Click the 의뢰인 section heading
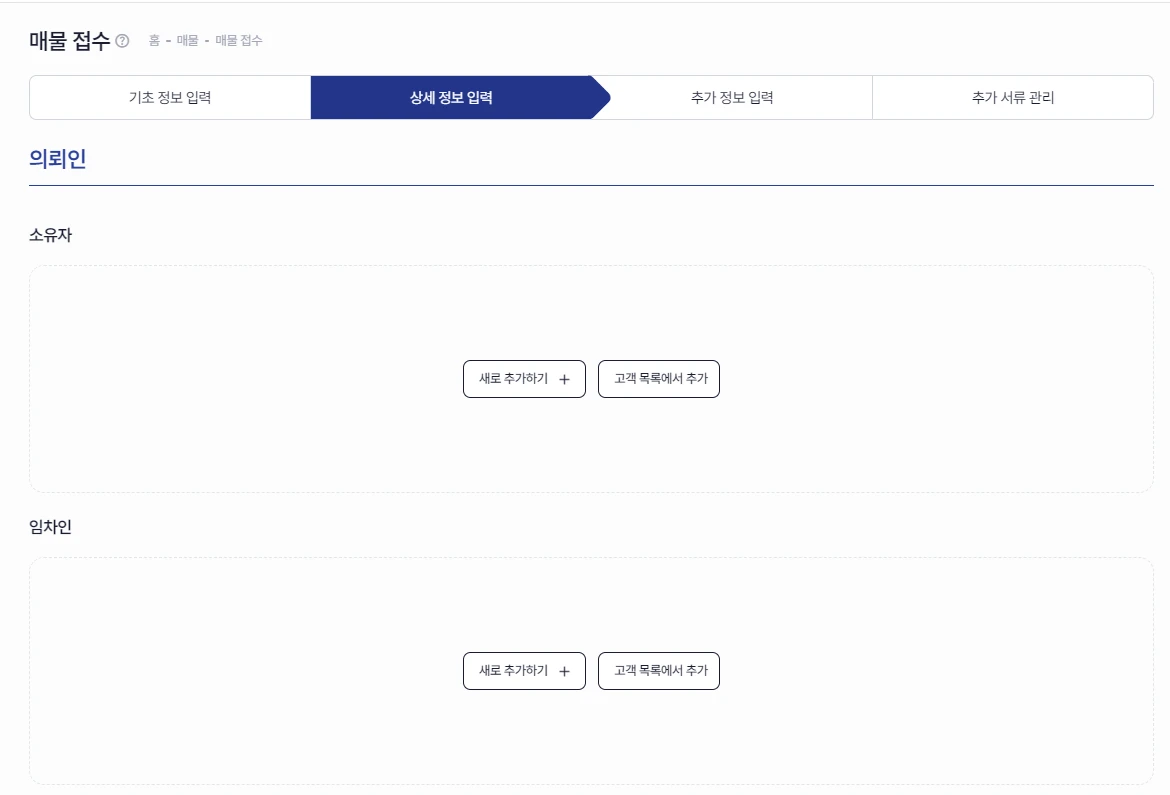The image size is (1170, 795). [x=57, y=159]
